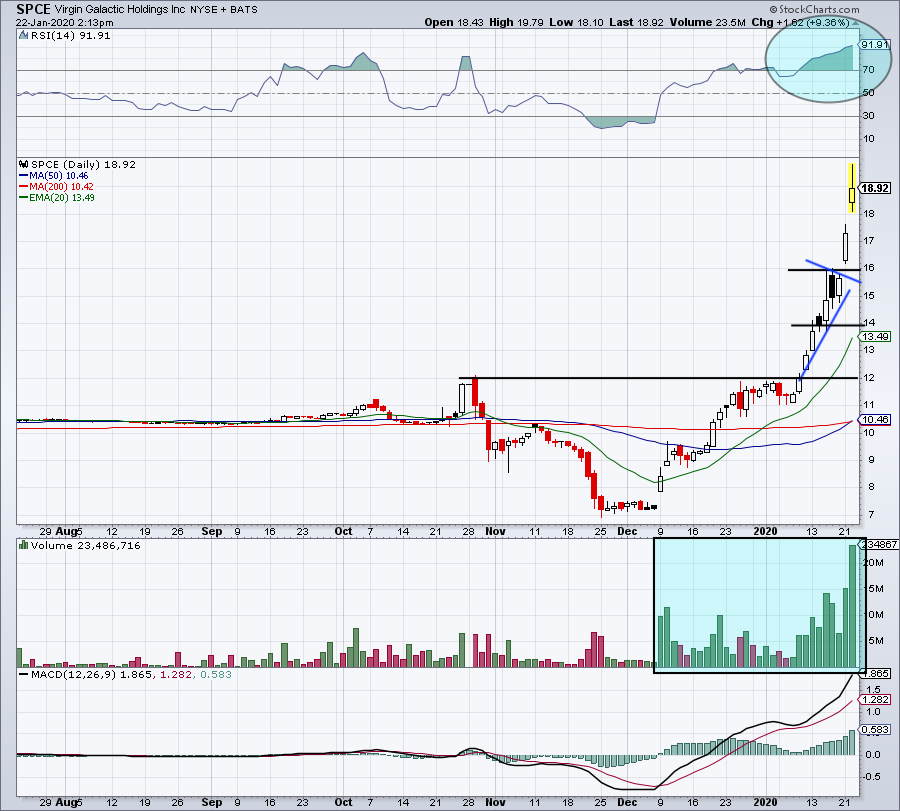Click the 2020 label on price chart axis
The height and width of the screenshot is (811, 900).
pos(765,531)
